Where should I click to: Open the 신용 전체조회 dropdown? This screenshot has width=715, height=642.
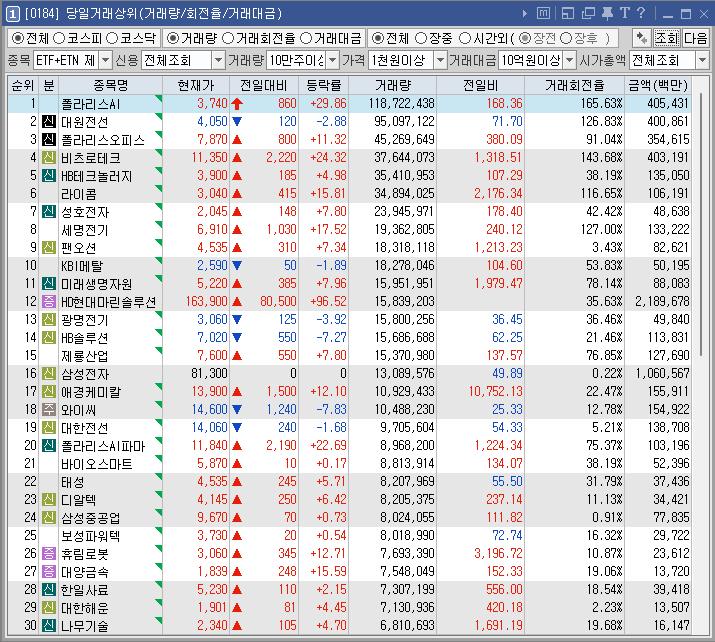[x=219, y=60]
